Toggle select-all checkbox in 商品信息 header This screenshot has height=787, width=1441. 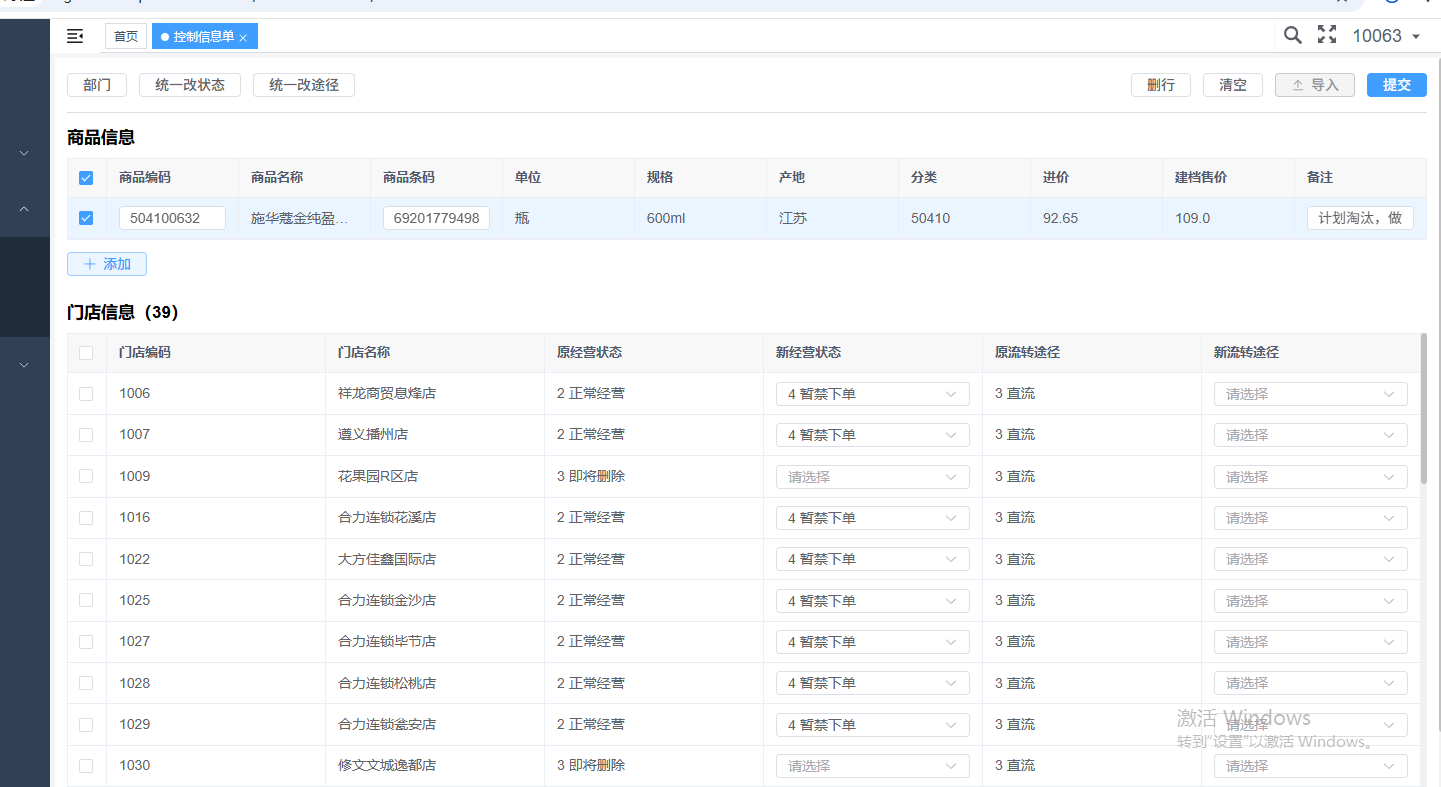point(86,178)
